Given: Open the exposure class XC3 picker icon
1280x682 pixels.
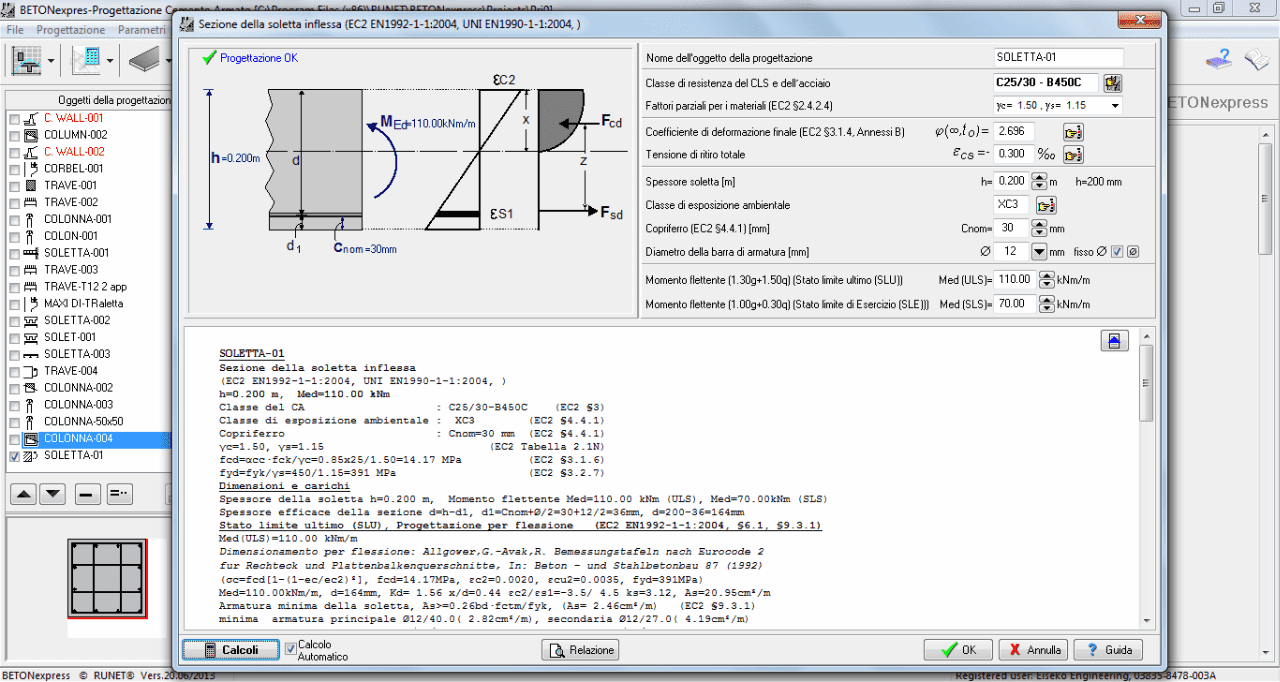Looking at the screenshot, I should tap(1046, 205).
